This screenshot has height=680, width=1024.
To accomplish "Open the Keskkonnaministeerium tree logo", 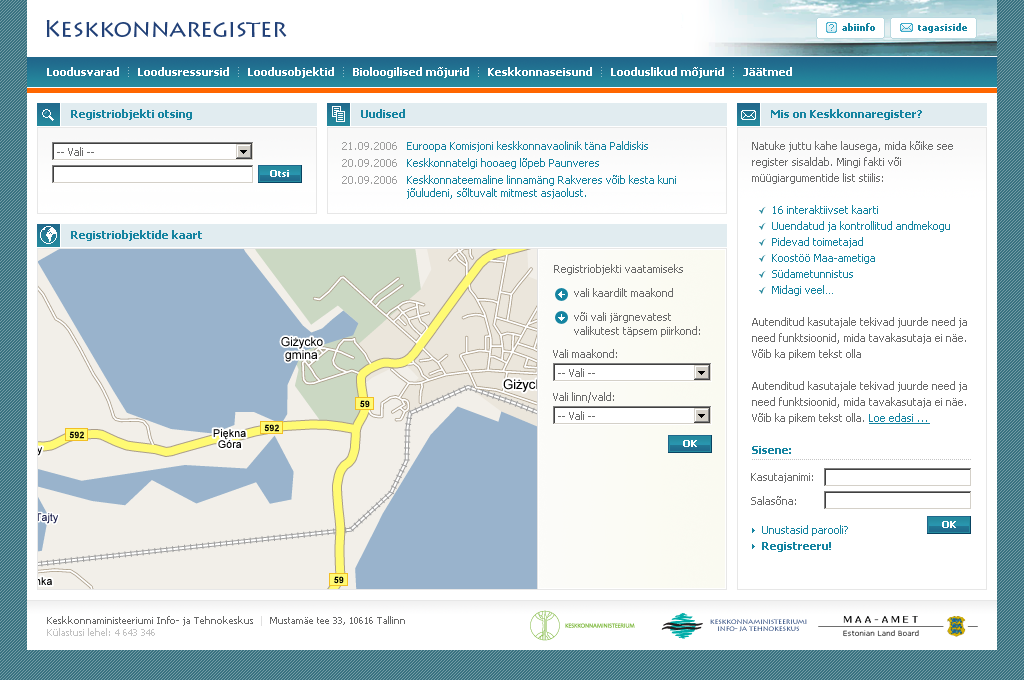I will click(x=582, y=625).
